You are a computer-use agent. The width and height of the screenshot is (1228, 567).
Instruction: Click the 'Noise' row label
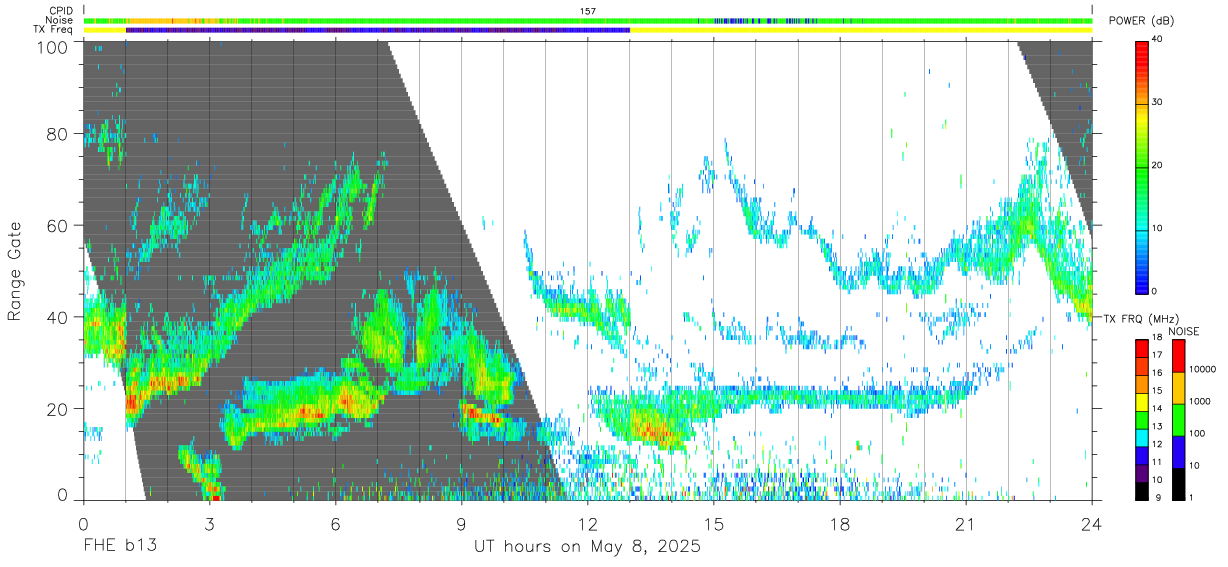click(59, 20)
